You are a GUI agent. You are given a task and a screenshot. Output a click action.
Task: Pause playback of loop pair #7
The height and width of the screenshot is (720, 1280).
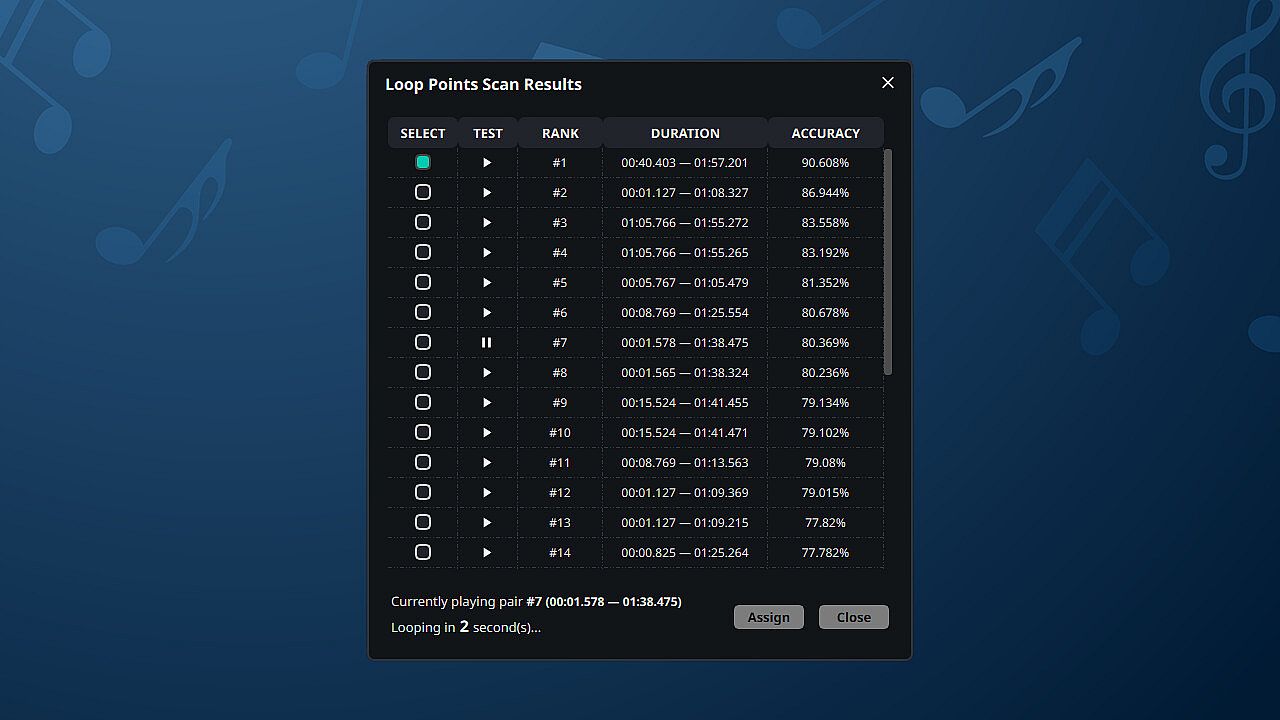pyautogui.click(x=487, y=342)
